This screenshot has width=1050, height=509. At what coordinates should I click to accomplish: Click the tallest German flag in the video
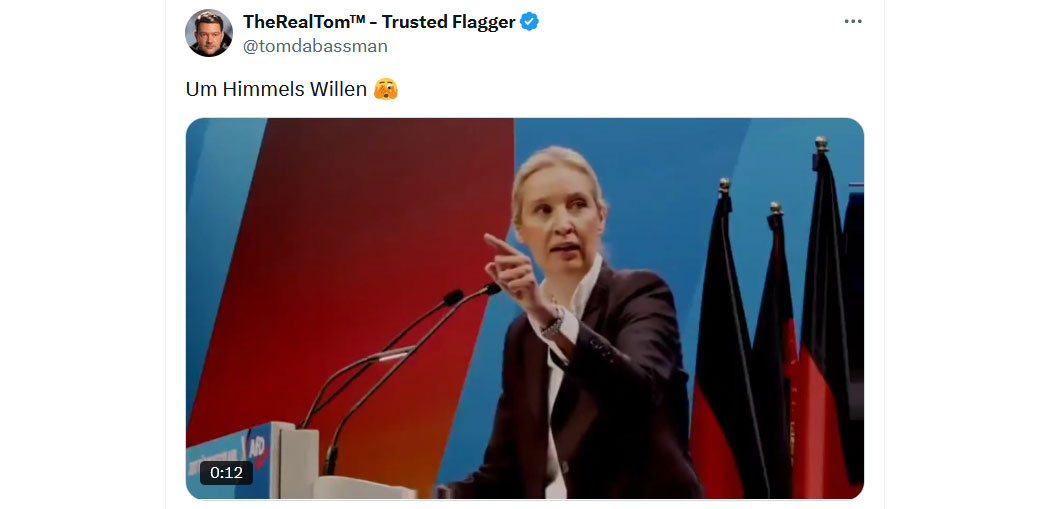(x=823, y=321)
